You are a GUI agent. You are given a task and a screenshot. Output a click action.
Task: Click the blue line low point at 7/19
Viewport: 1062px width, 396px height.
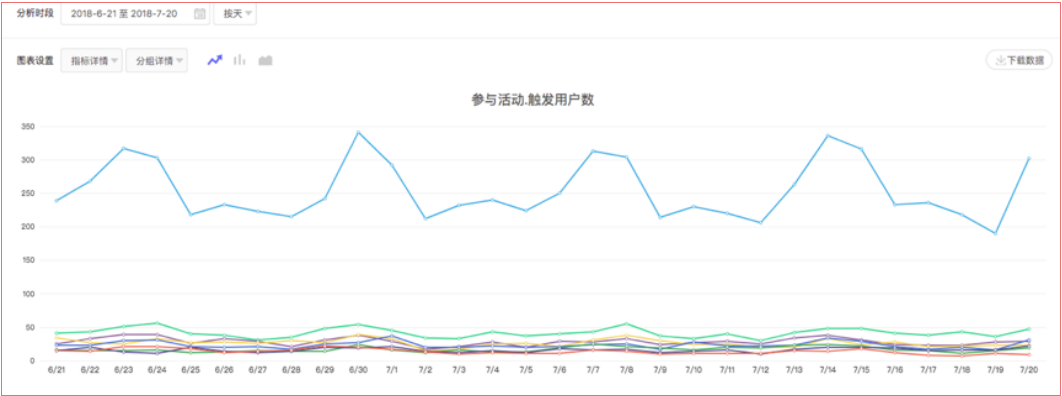tap(995, 234)
